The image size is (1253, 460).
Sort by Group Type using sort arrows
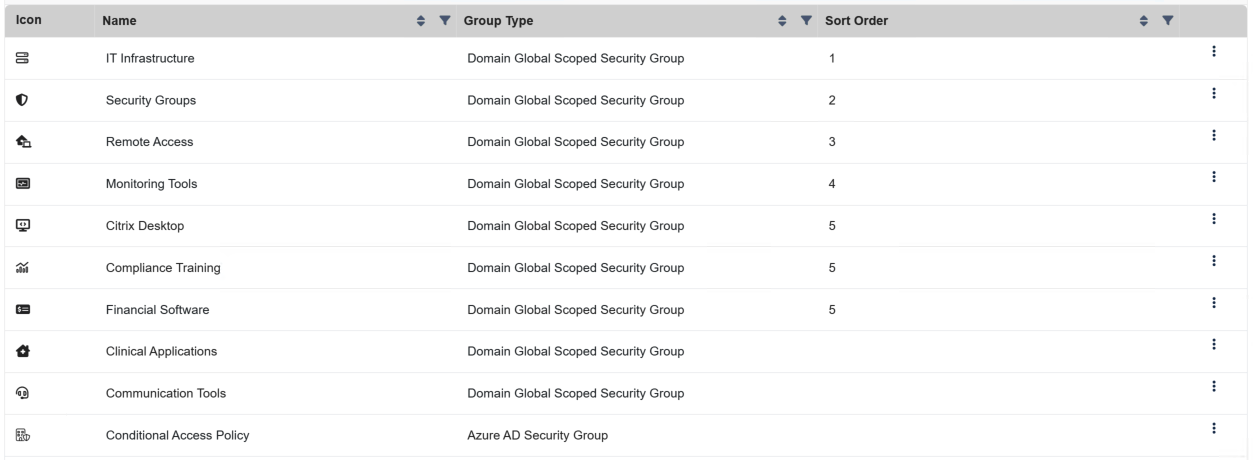783,20
